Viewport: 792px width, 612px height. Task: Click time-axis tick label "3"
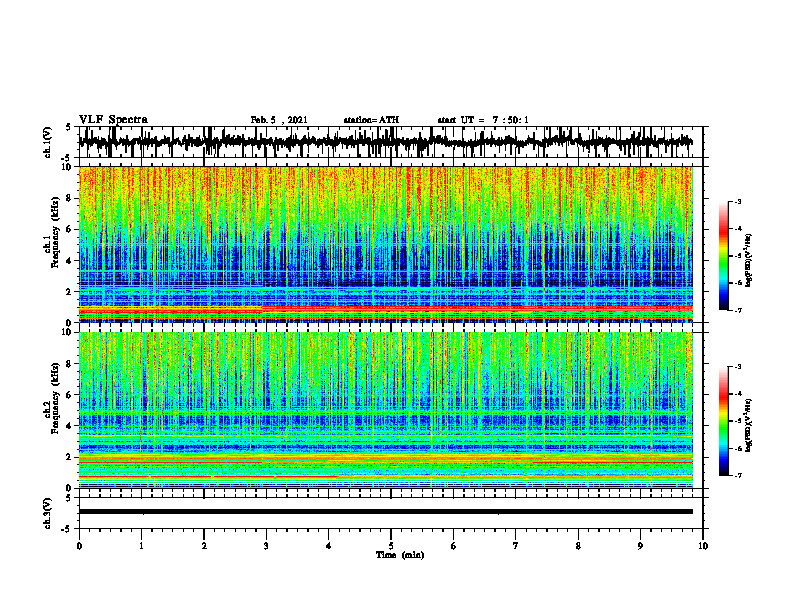[266, 546]
